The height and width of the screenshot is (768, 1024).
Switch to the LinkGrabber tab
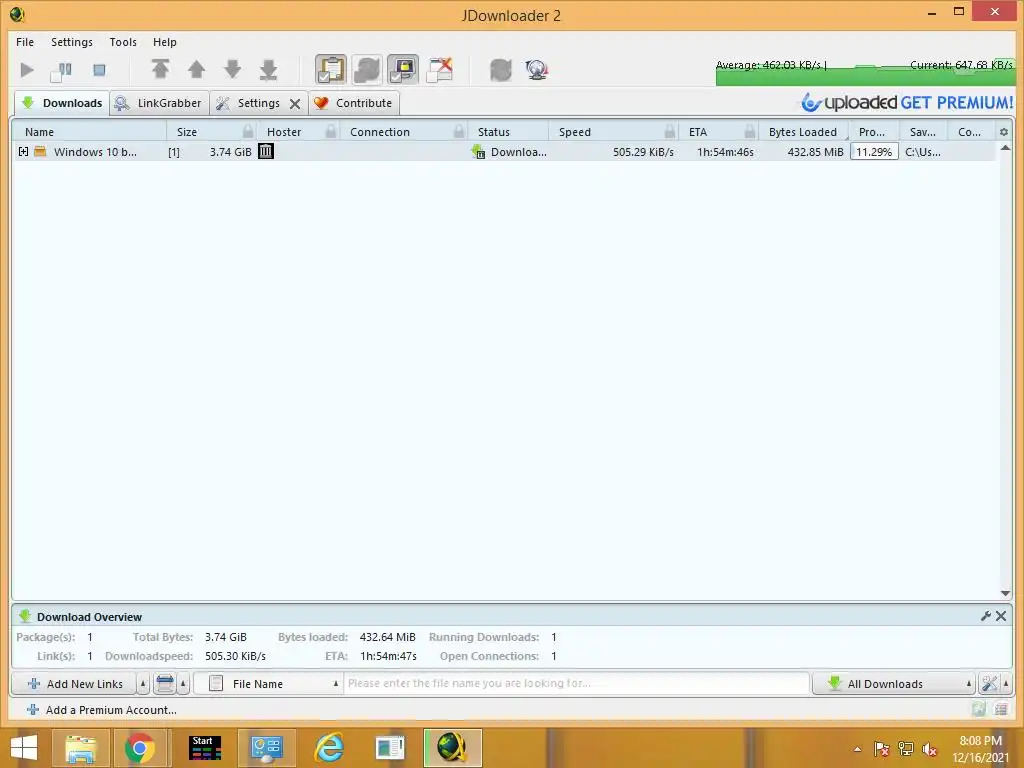pyautogui.click(x=159, y=103)
